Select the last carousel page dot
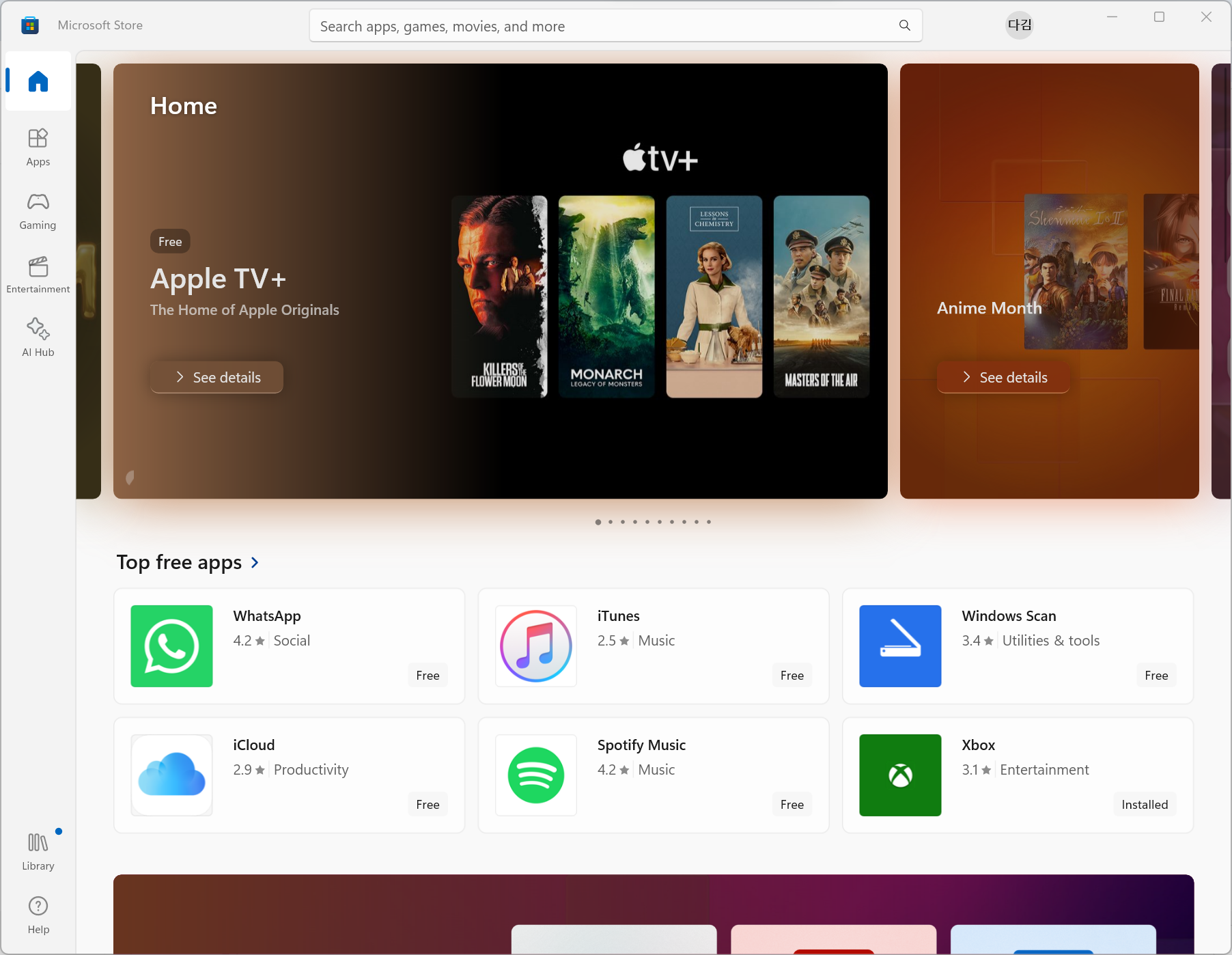 (709, 522)
